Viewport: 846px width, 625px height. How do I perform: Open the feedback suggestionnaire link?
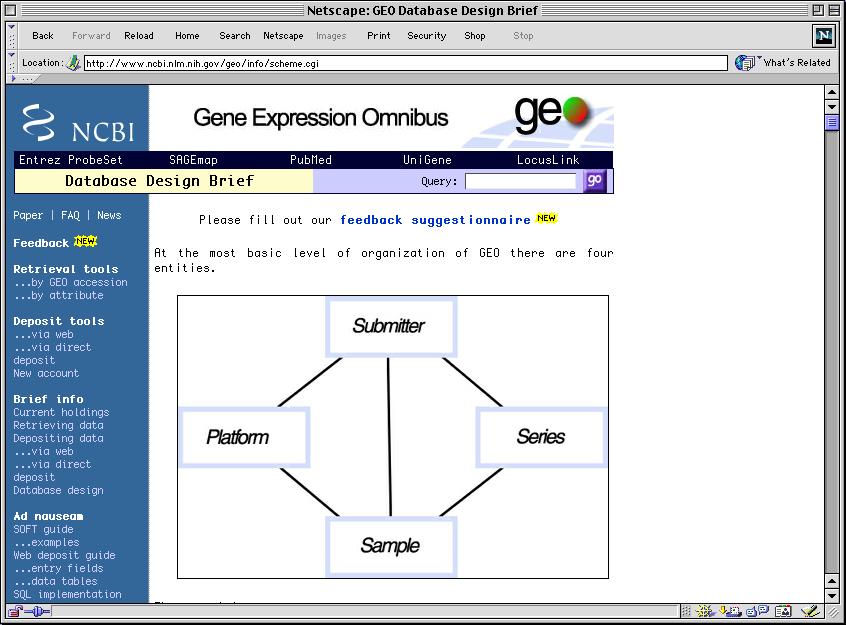(x=435, y=220)
